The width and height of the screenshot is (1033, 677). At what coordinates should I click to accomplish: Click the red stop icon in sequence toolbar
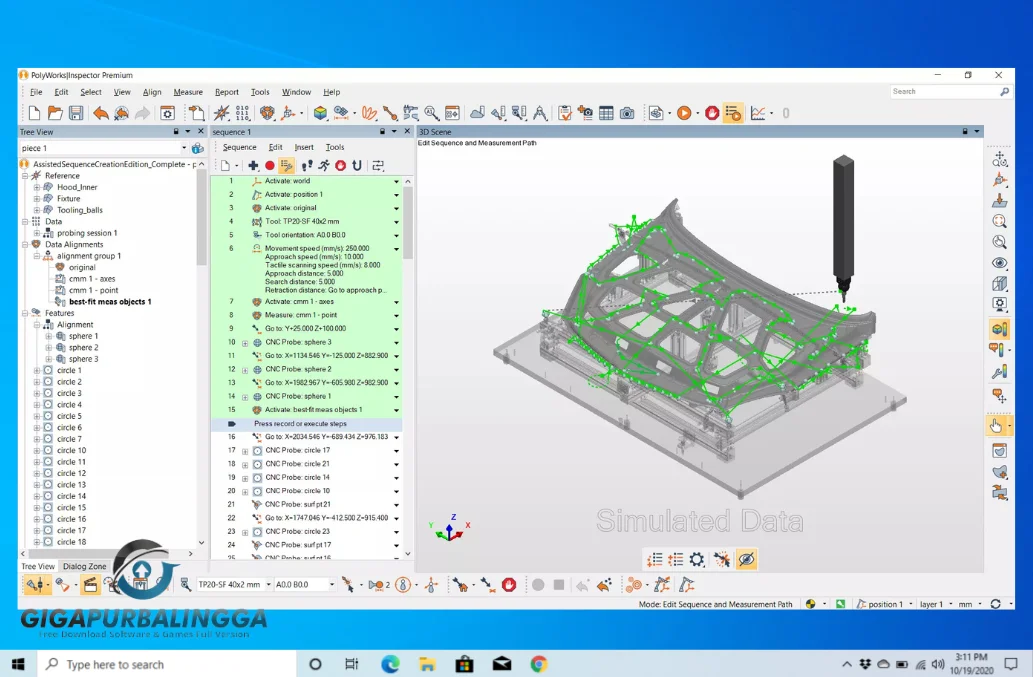(341, 165)
